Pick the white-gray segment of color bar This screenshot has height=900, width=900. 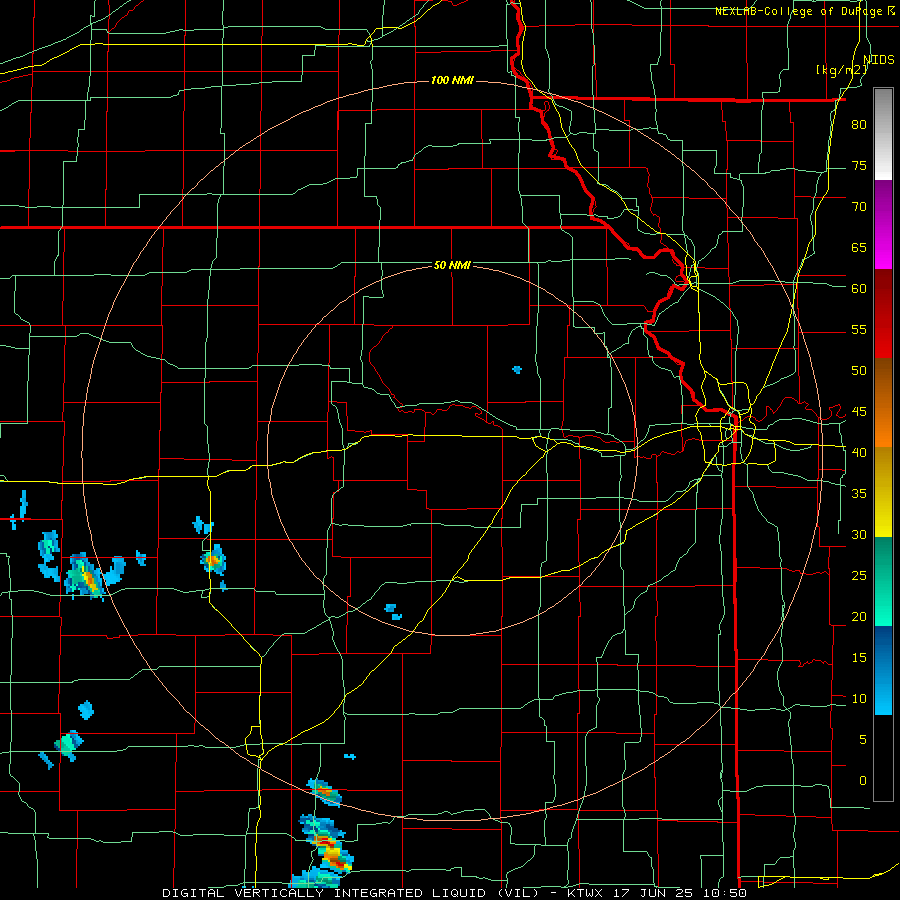point(883,134)
